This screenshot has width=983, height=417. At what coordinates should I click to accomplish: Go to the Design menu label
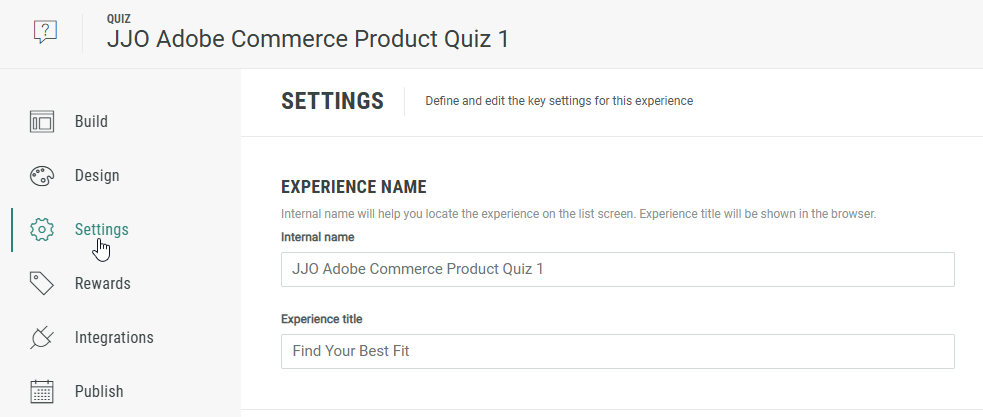(x=97, y=176)
